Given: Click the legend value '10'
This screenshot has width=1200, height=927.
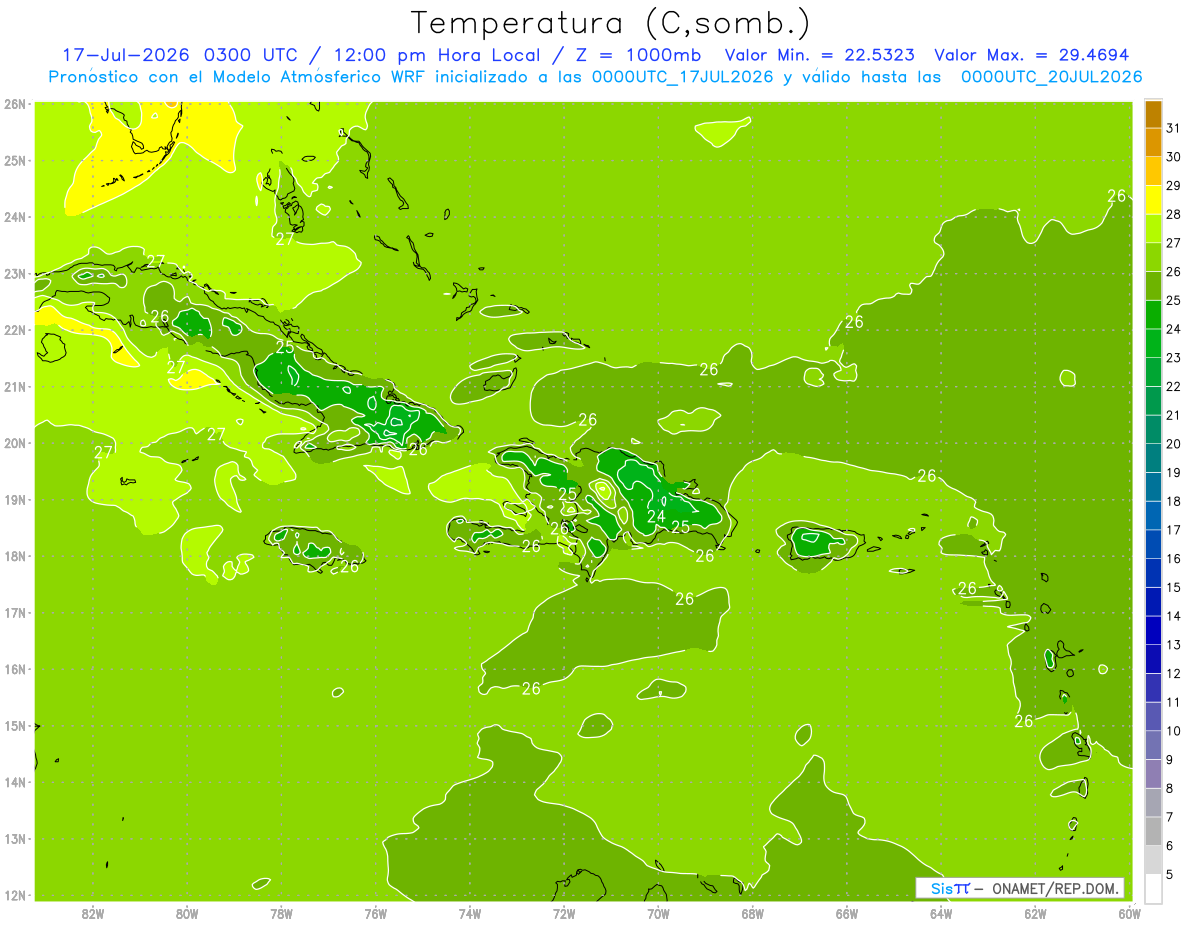Looking at the screenshot, I should (x=1173, y=731).
